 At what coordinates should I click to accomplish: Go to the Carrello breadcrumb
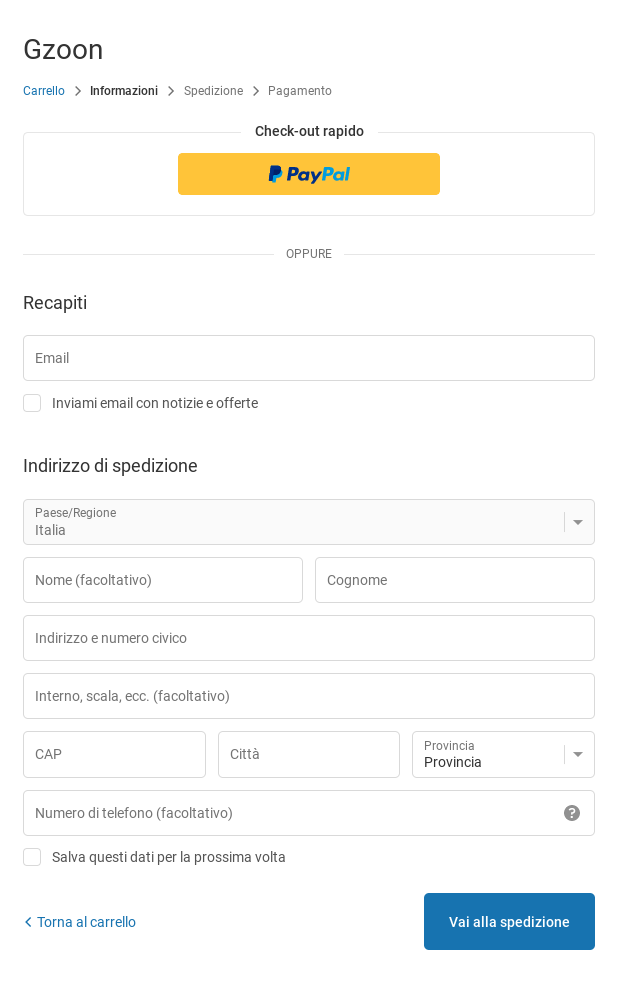click(x=44, y=91)
